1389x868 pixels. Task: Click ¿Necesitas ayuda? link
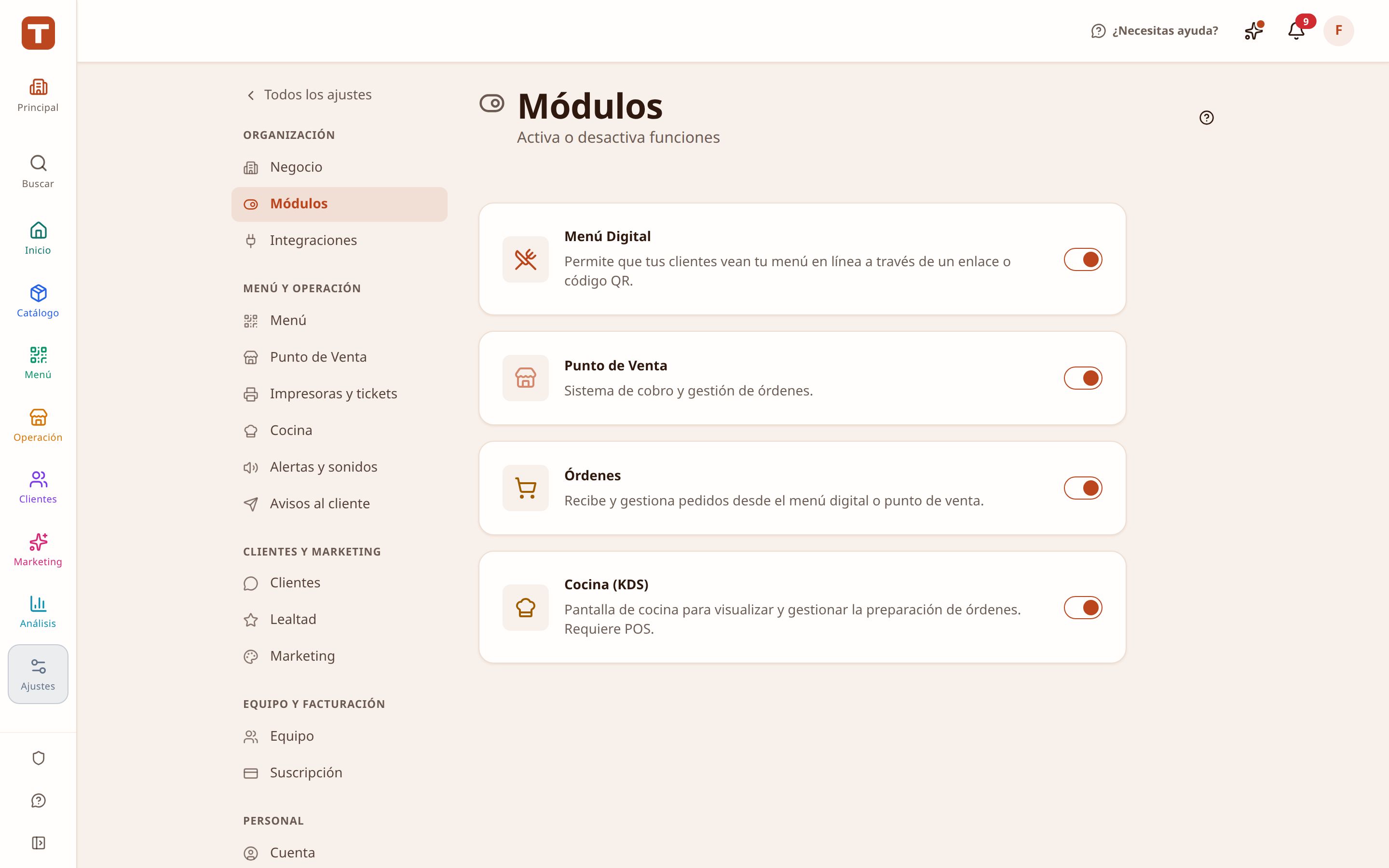[1154, 30]
